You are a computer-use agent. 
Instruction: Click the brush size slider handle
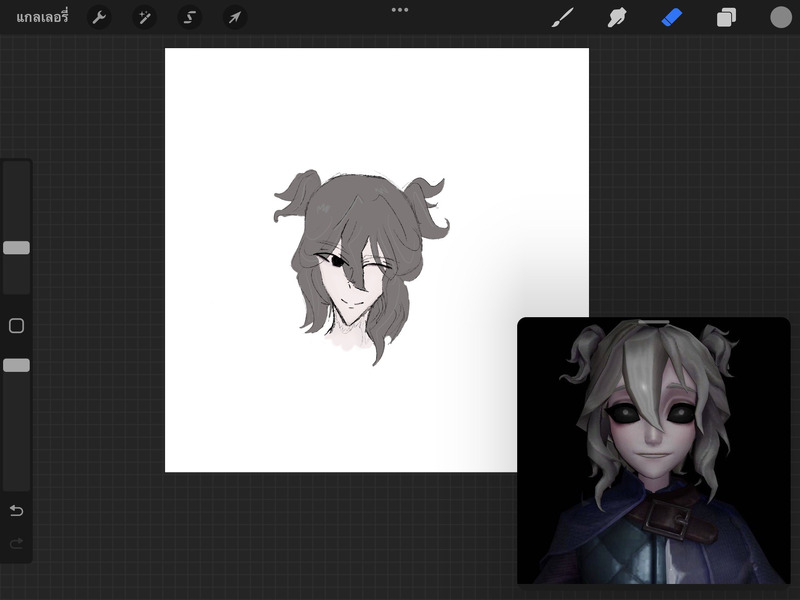point(16,248)
